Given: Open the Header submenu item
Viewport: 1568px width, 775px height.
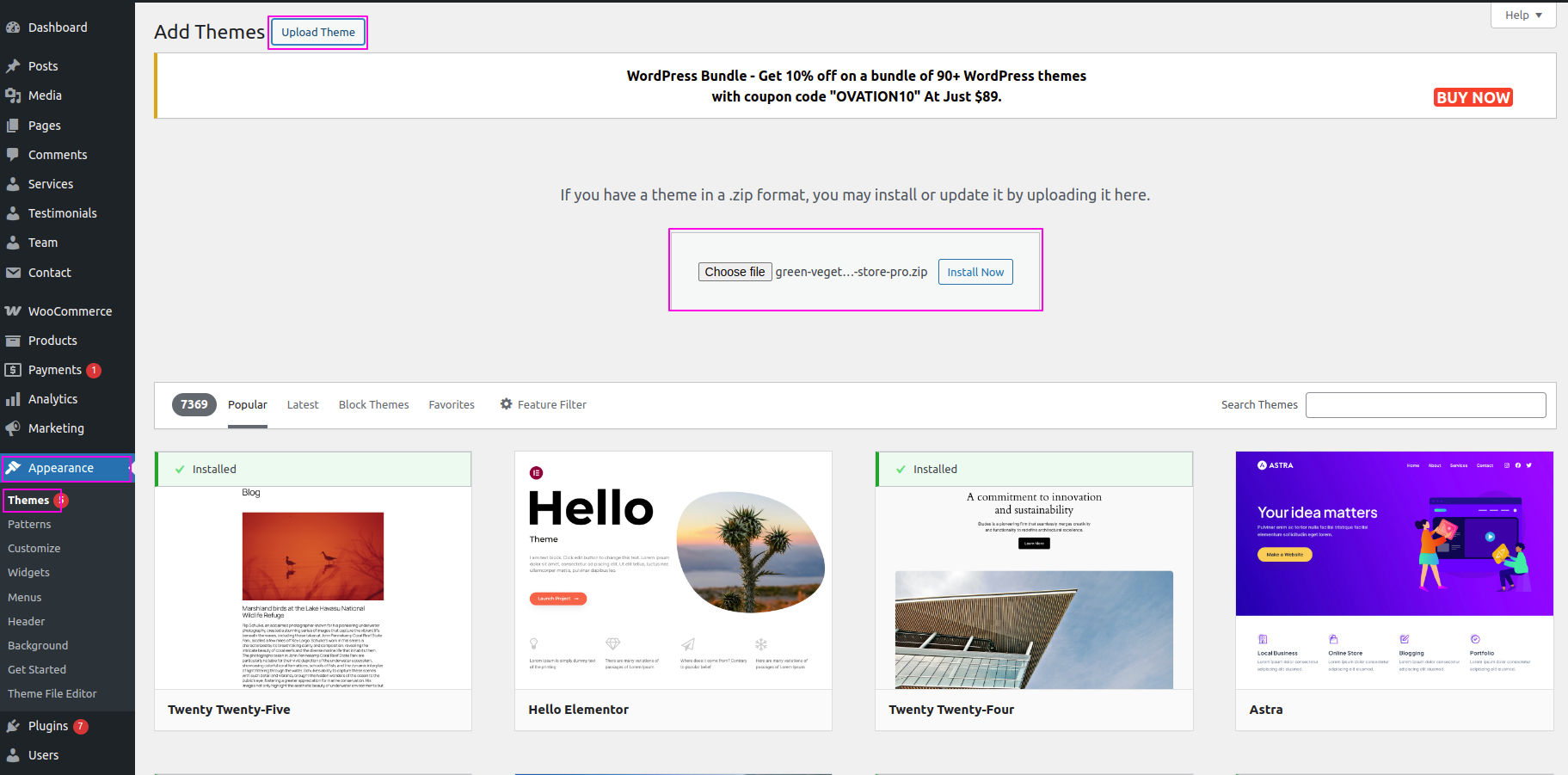Looking at the screenshot, I should tap(27, 622).
